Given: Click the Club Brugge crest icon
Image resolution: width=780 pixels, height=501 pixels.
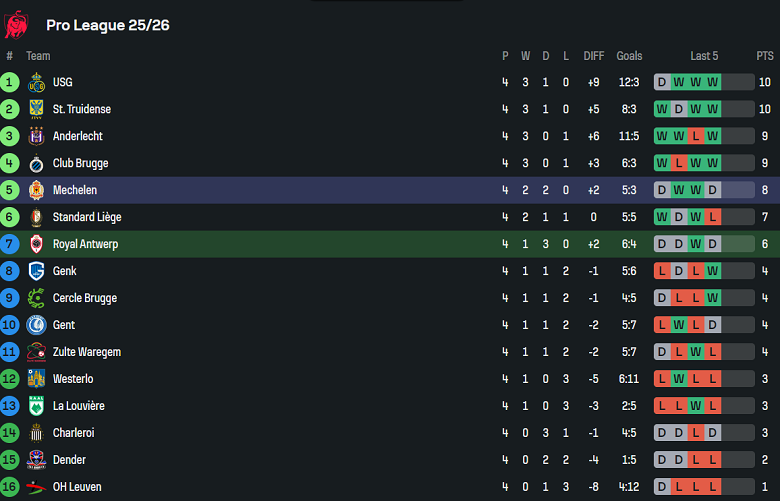Looking at the screenshot, I should (x=37, y=163).
